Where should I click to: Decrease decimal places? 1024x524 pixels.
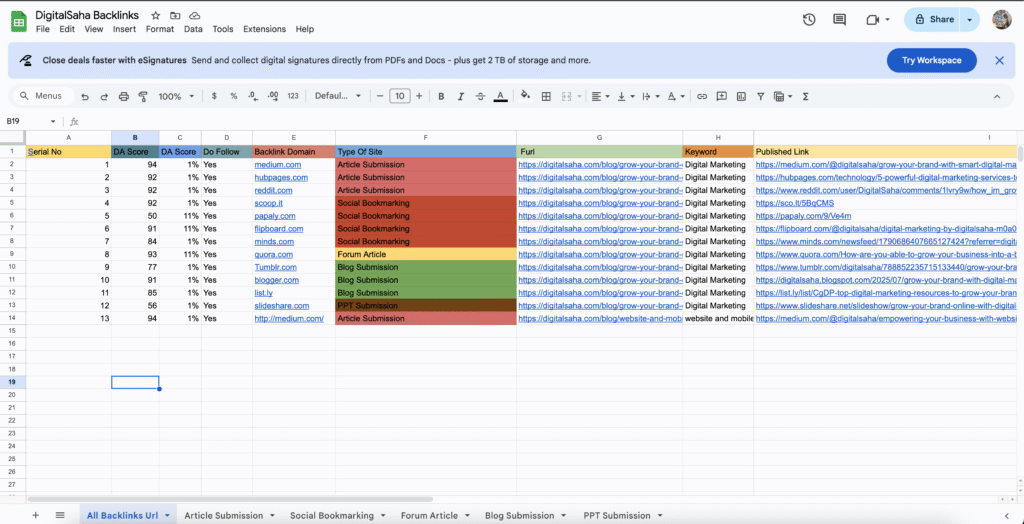[x=253, y=96]
